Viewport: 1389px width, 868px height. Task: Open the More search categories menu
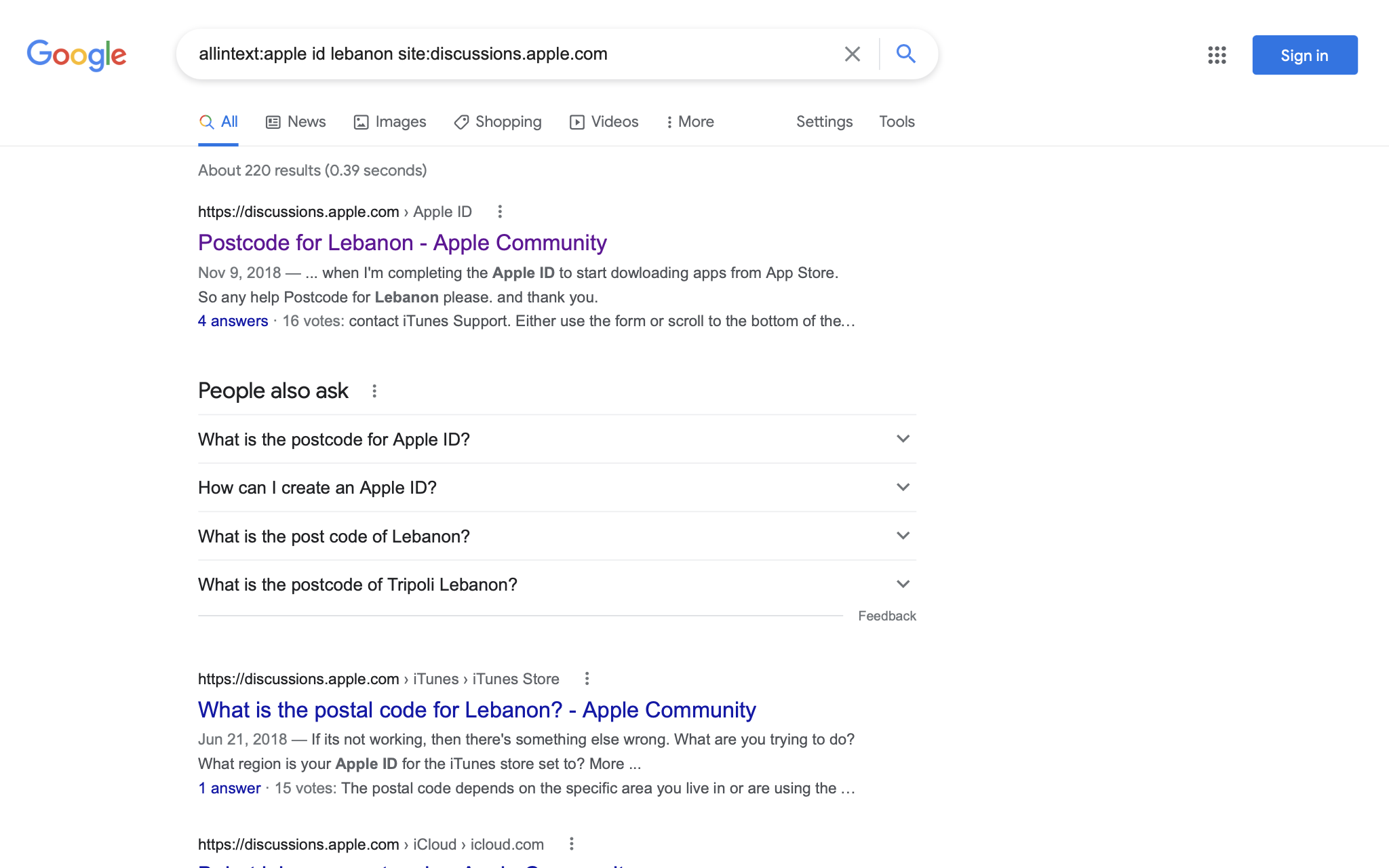click(689, 122)
